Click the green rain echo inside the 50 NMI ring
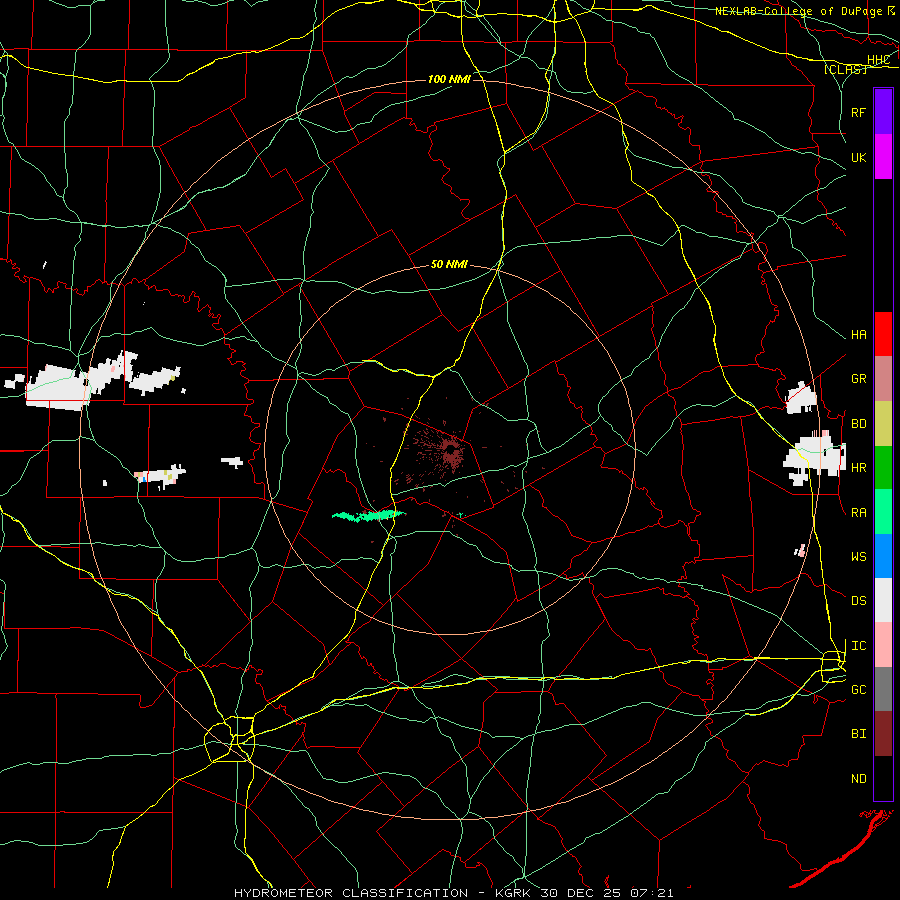The image size is (900, 900). [368, 516]
